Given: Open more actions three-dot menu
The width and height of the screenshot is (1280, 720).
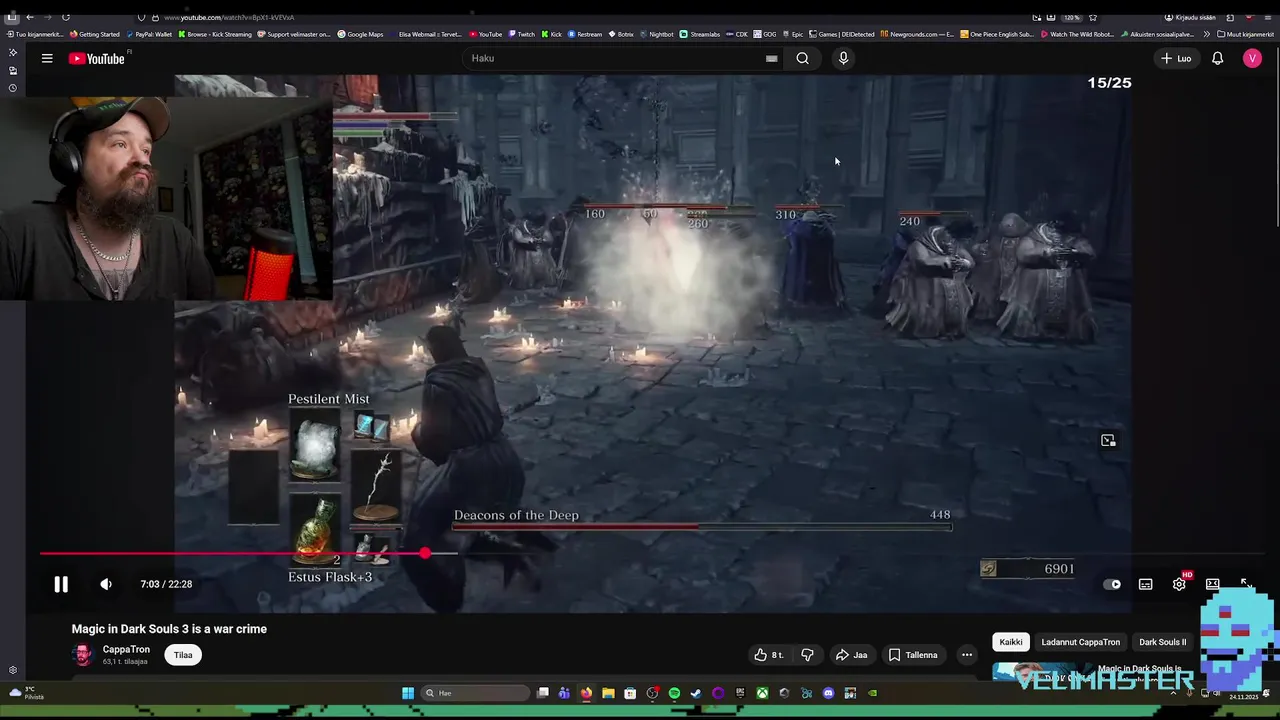Looking at the screenshot, I should point(966,655).
